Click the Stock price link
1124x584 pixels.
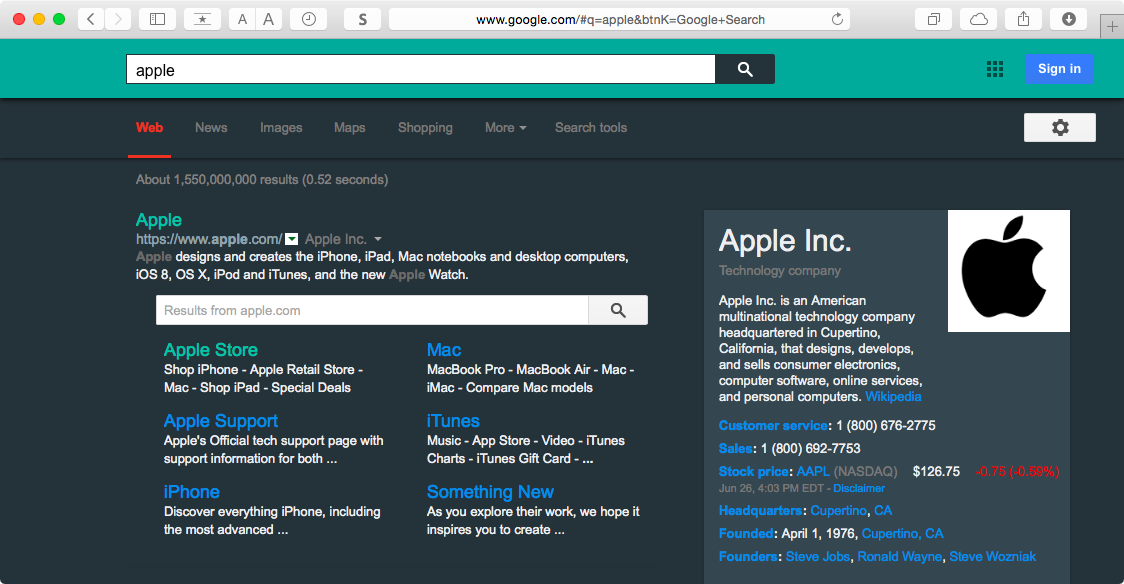(754, 471)
